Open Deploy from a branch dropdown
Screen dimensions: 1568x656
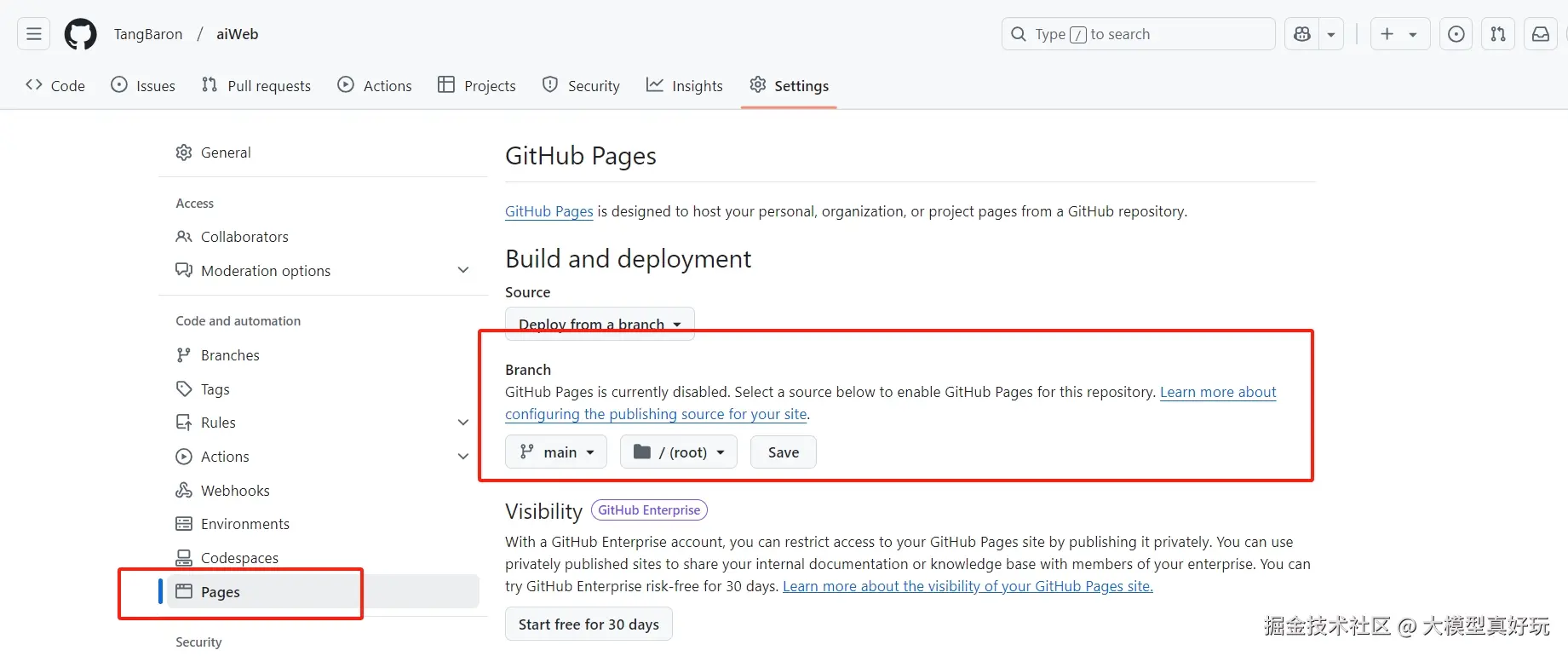point(600,324)
